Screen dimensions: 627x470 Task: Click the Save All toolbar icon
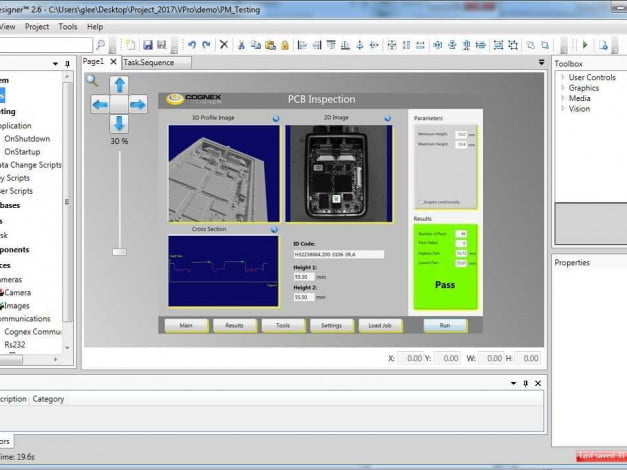click(x=162, y=45)
